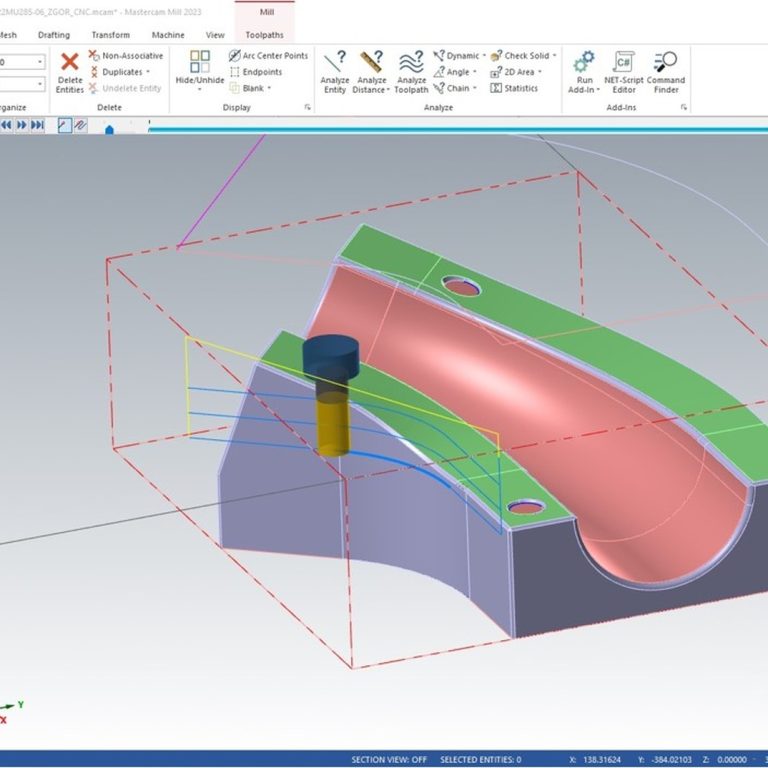Expand the Hide/Unhide dropdown

199,90
